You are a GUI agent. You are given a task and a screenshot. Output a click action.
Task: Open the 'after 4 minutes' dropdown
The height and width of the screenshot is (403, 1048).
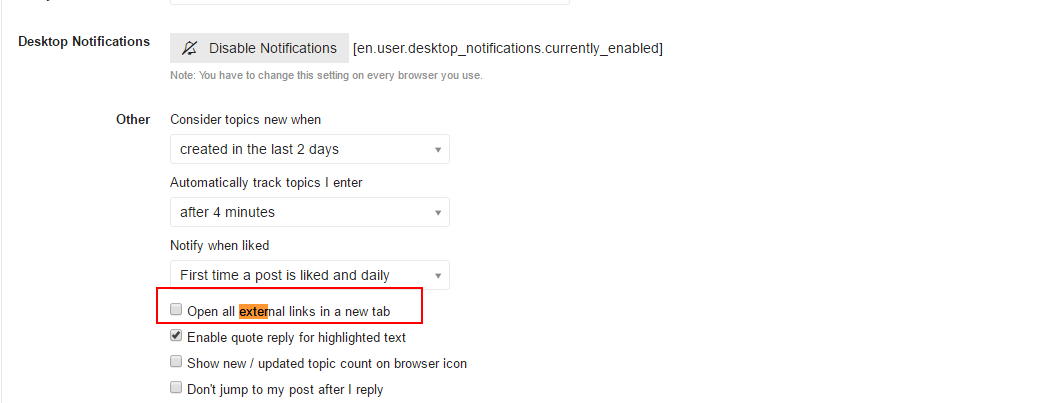tap(309, 212)
